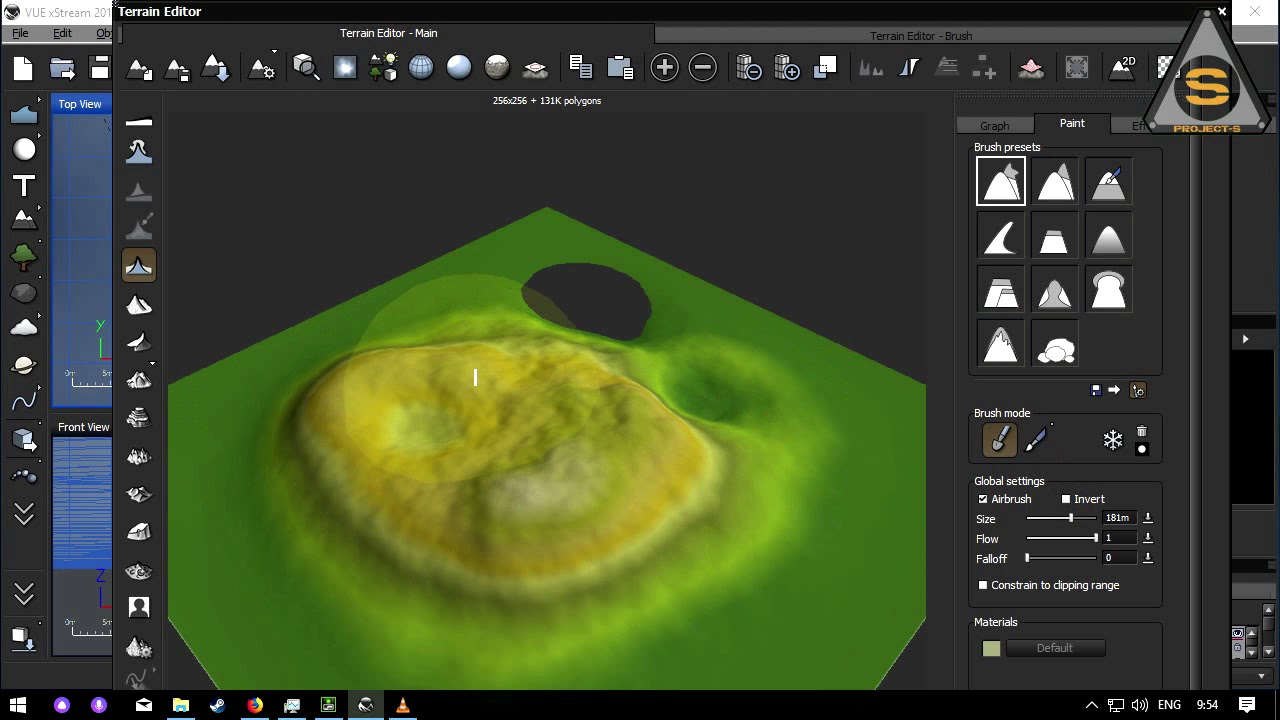1280x720 pixels.
Task: Click the planet tool in VUE sidebar
Action: click(x=24, y=366)
